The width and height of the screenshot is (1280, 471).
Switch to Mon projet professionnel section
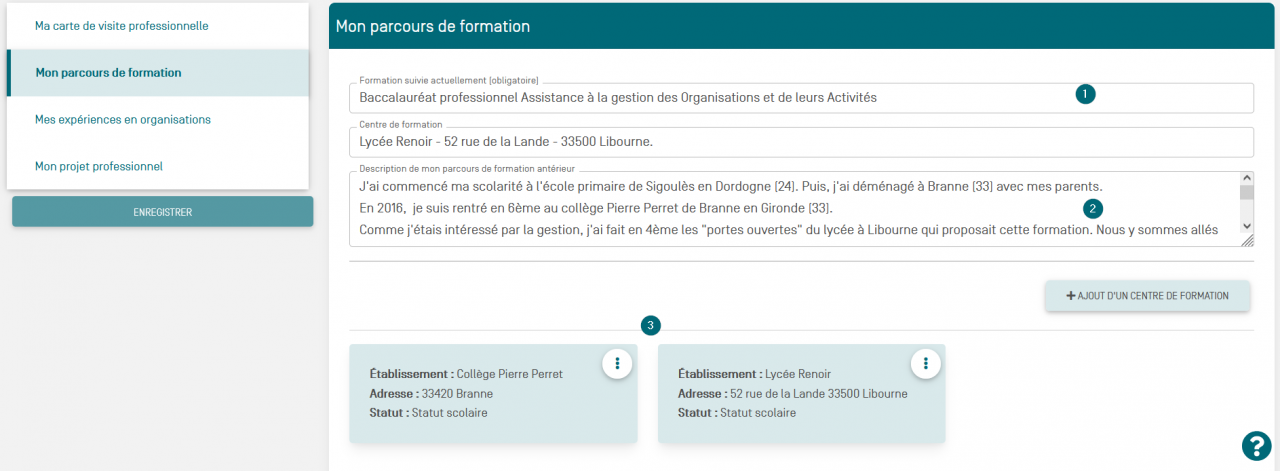pos(98,166)
